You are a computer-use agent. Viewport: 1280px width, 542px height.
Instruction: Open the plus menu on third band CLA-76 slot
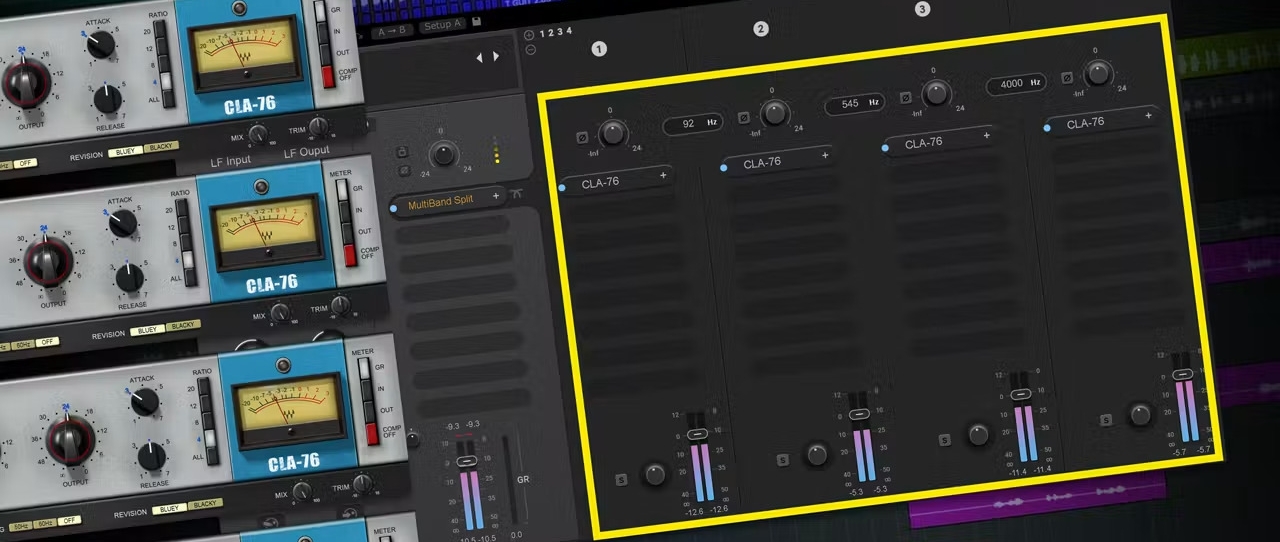click(x=987, y=135)
